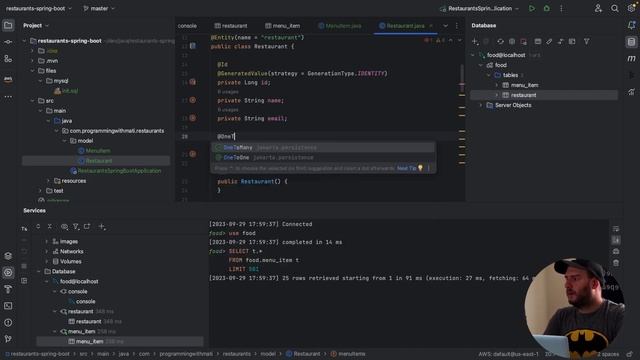Click the model breadcrumb in the status bar

point(268,354)
